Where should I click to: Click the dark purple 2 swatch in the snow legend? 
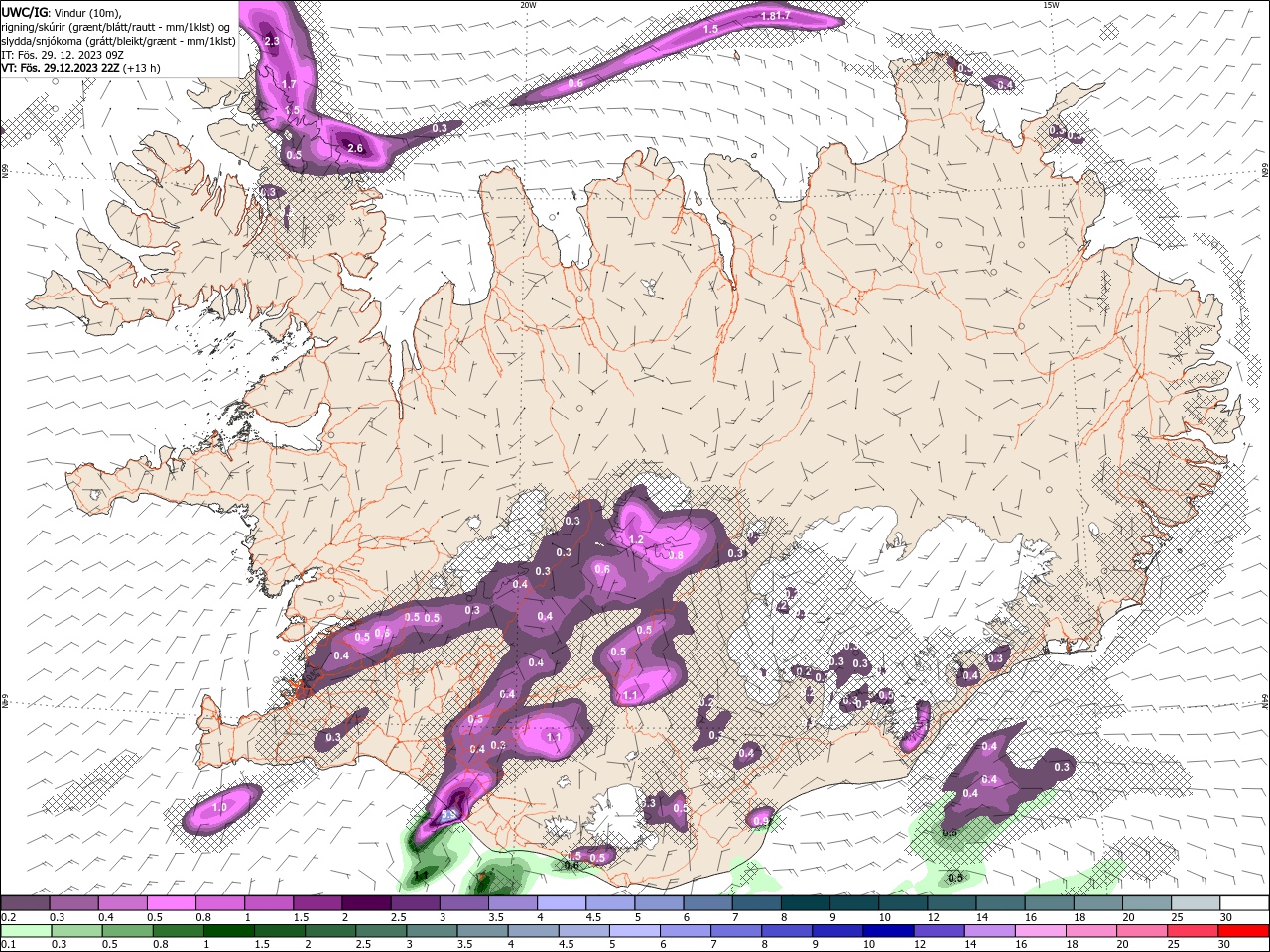tap(366, 903)
